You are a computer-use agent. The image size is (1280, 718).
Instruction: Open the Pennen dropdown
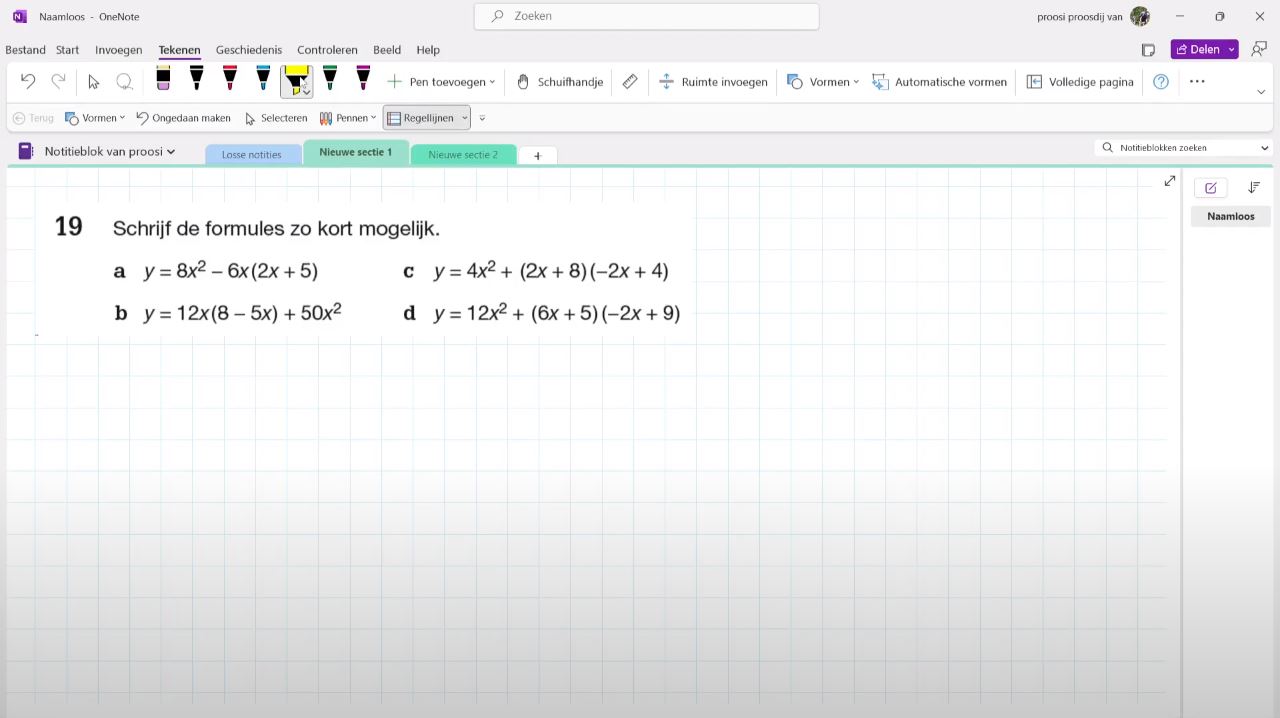[348, 118]
